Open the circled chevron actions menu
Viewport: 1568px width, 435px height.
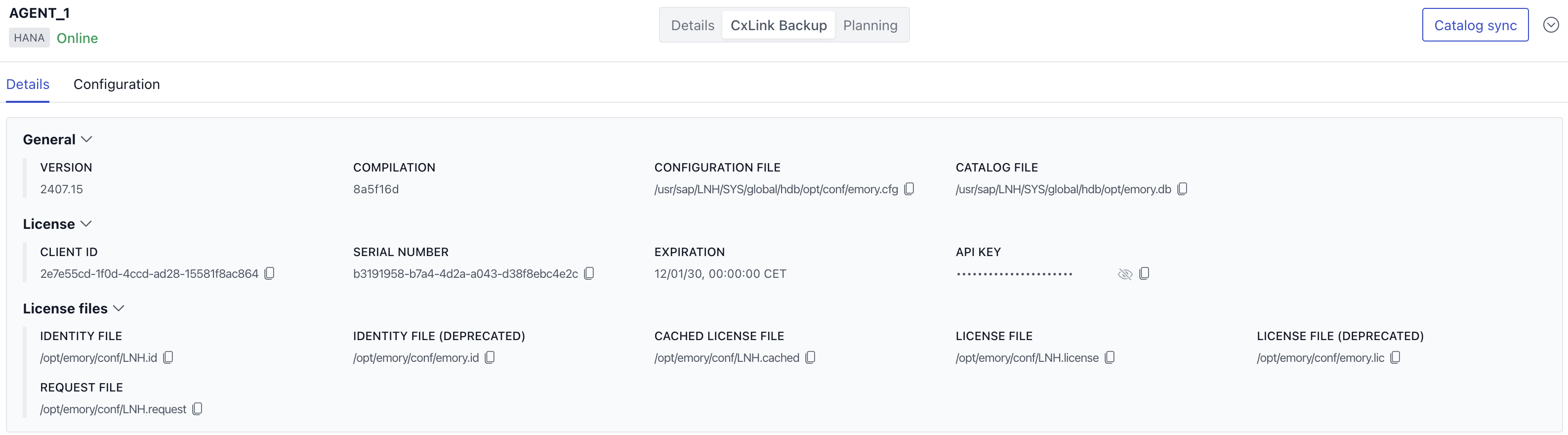point(1551,25)
